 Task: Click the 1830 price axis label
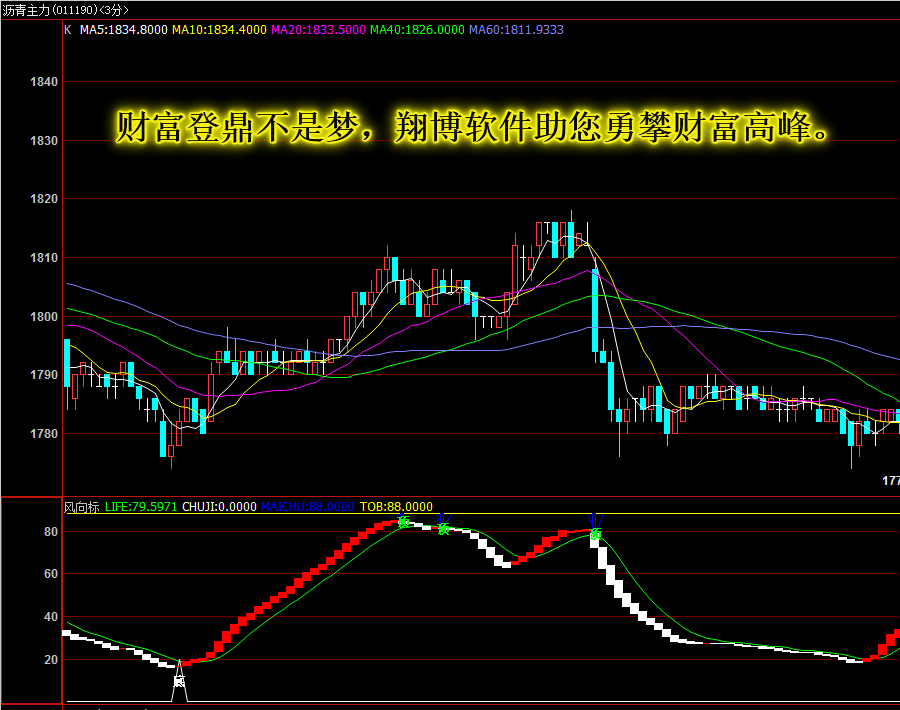pyautogui.click(x=44, y=141)
